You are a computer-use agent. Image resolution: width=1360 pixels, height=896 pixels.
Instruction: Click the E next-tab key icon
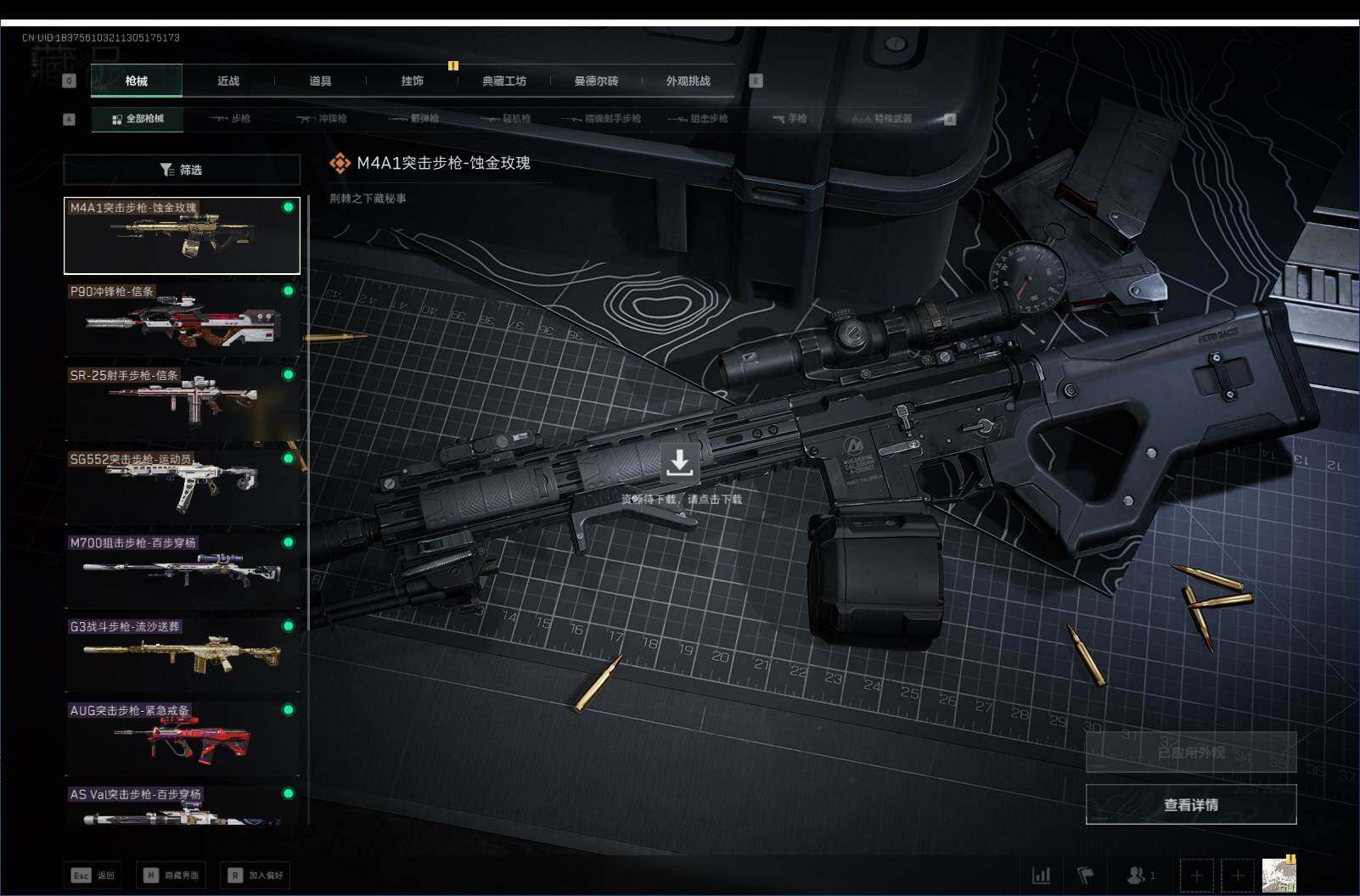(756, 81)
